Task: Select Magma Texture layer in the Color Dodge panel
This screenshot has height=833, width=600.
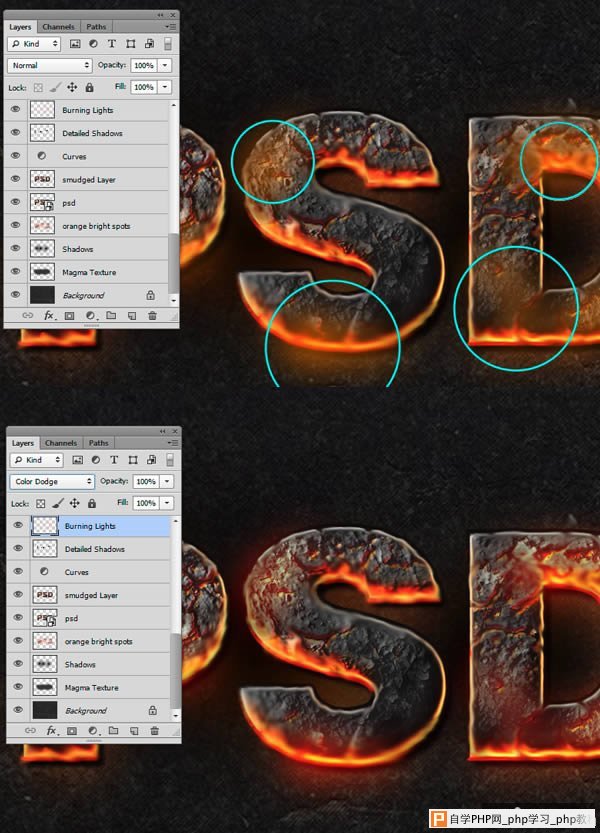Action: pyautogui.click(x=88, y=687)
